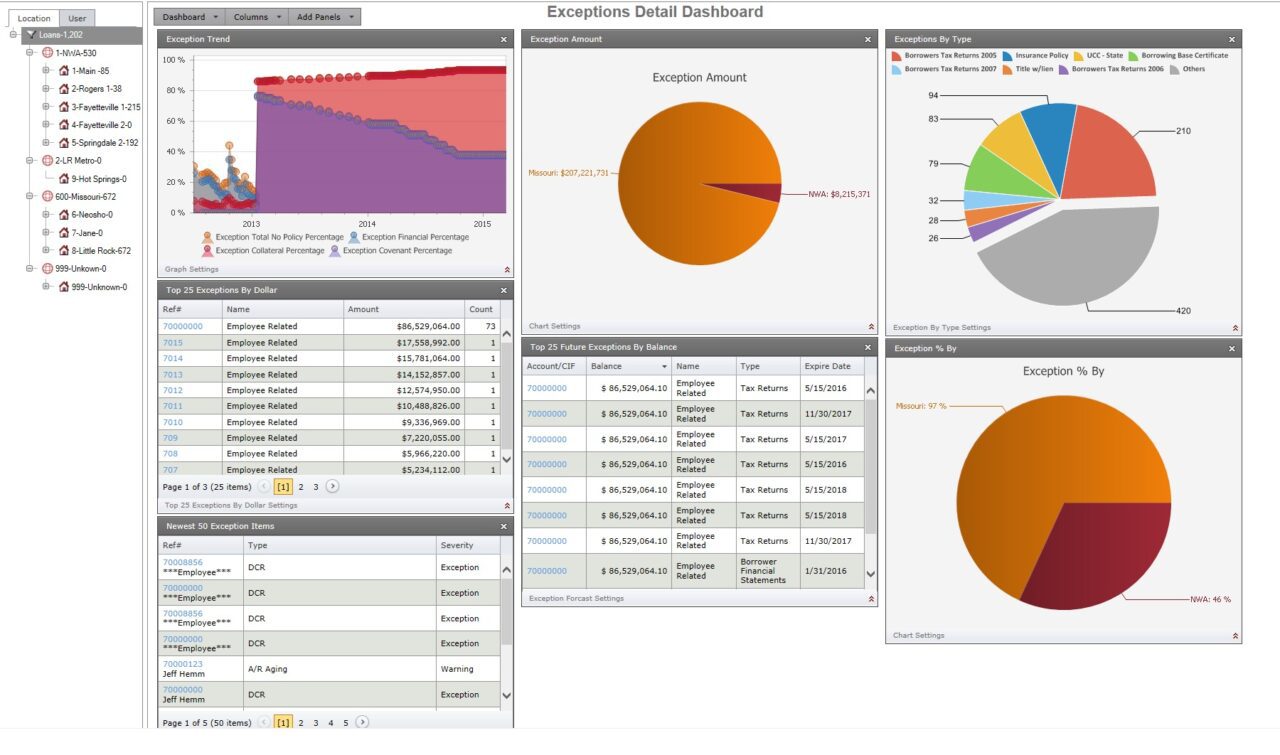Click the UCC - State legend swatch
The image size is (1280, 755).
(1078, 56)
